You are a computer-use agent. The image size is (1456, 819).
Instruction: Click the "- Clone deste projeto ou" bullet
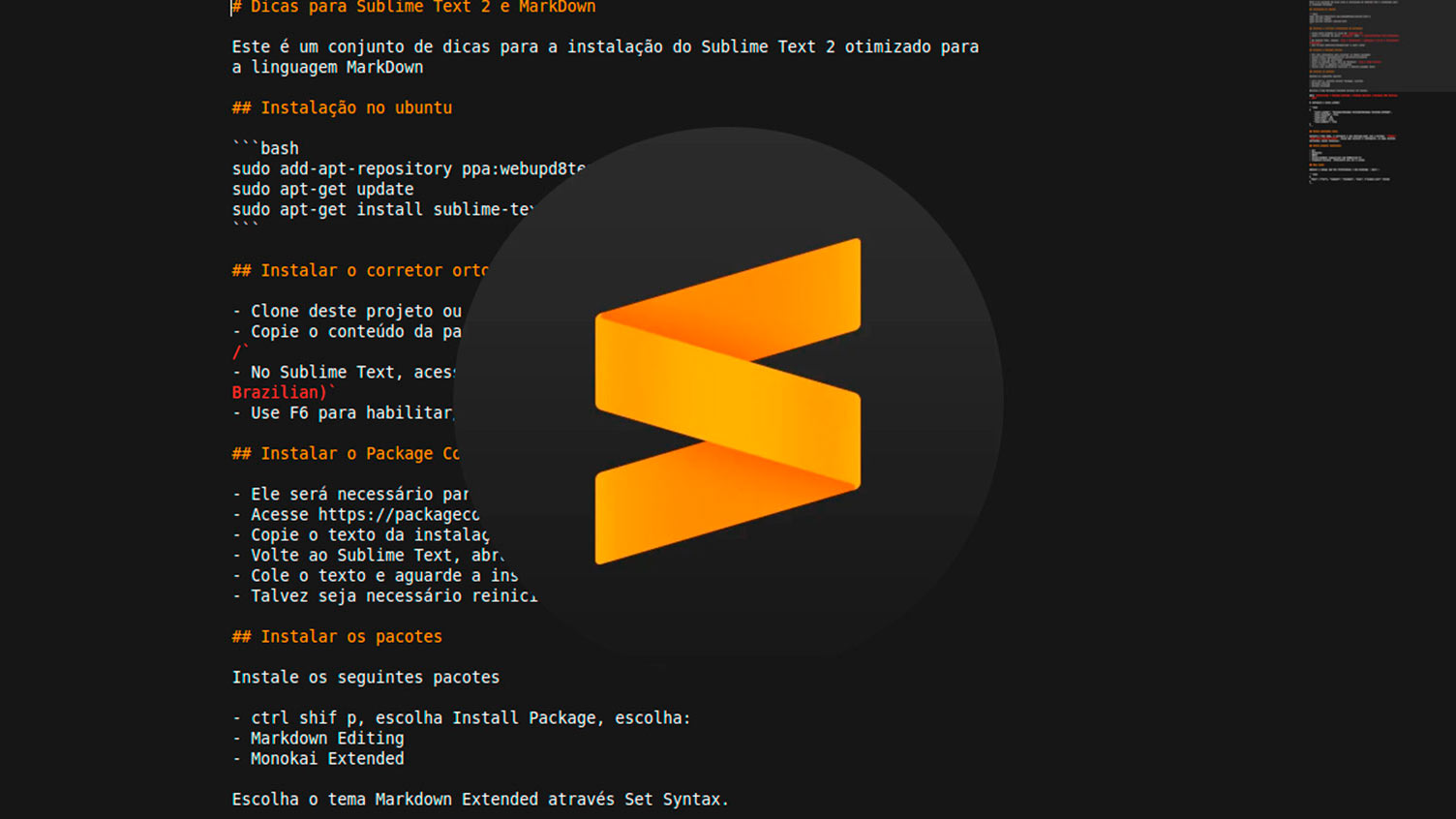pos(347,311)
